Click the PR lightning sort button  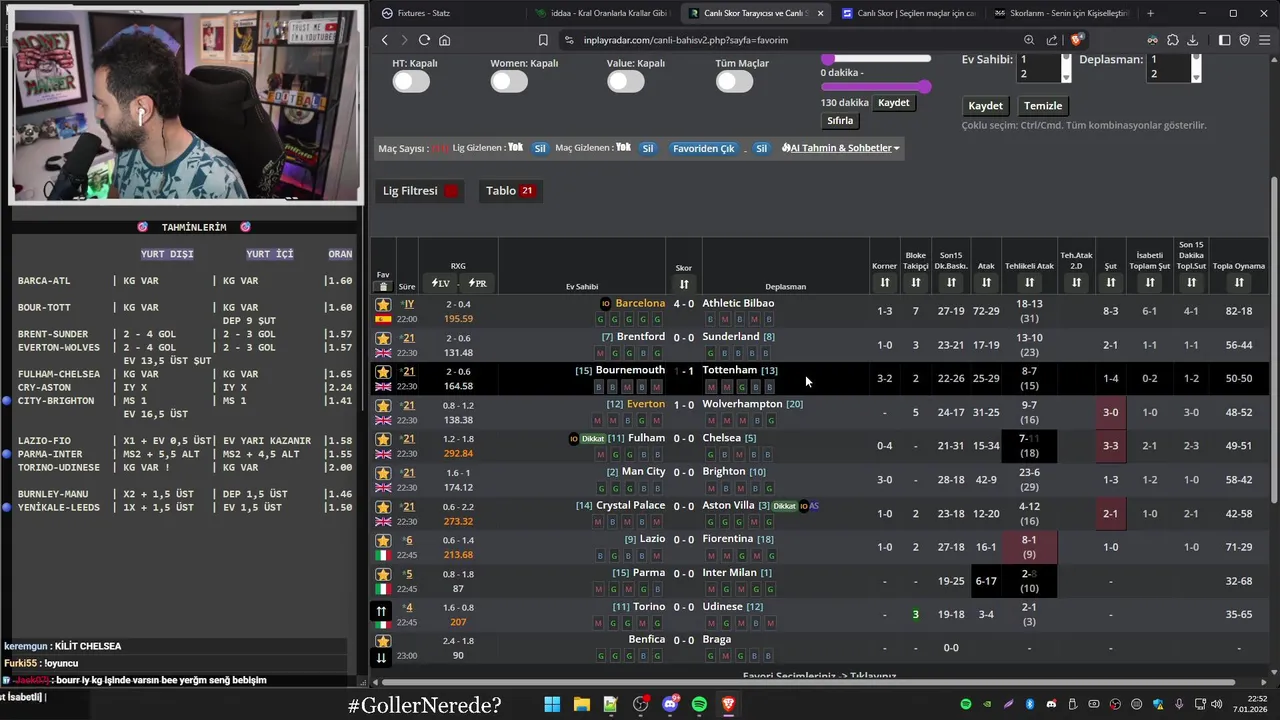[477, 283]
